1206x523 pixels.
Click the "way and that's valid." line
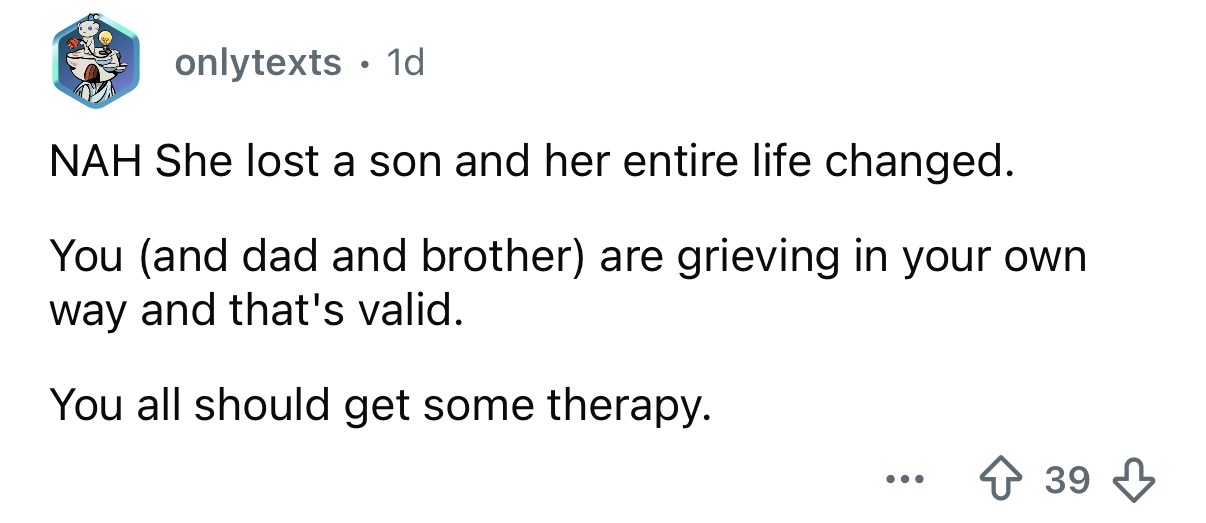[x=258, y=315]
